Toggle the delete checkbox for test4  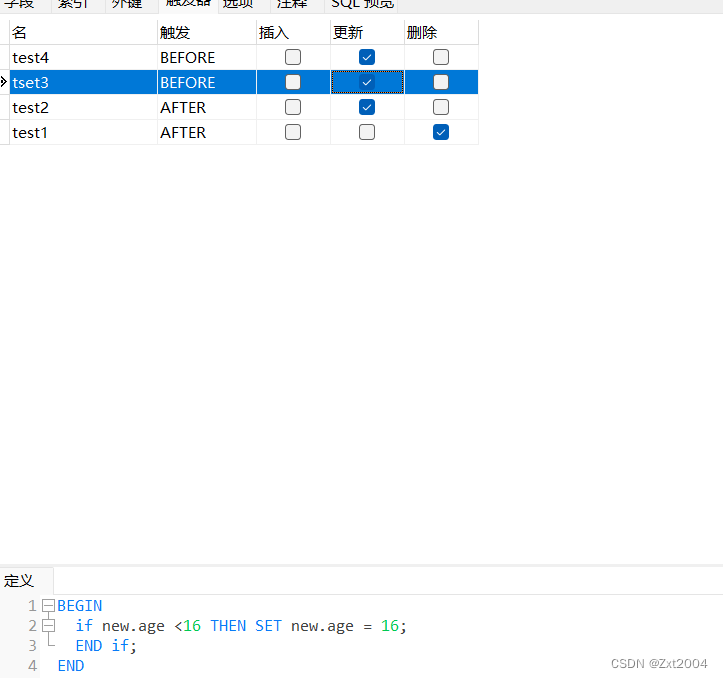click(x=441, y=57)
